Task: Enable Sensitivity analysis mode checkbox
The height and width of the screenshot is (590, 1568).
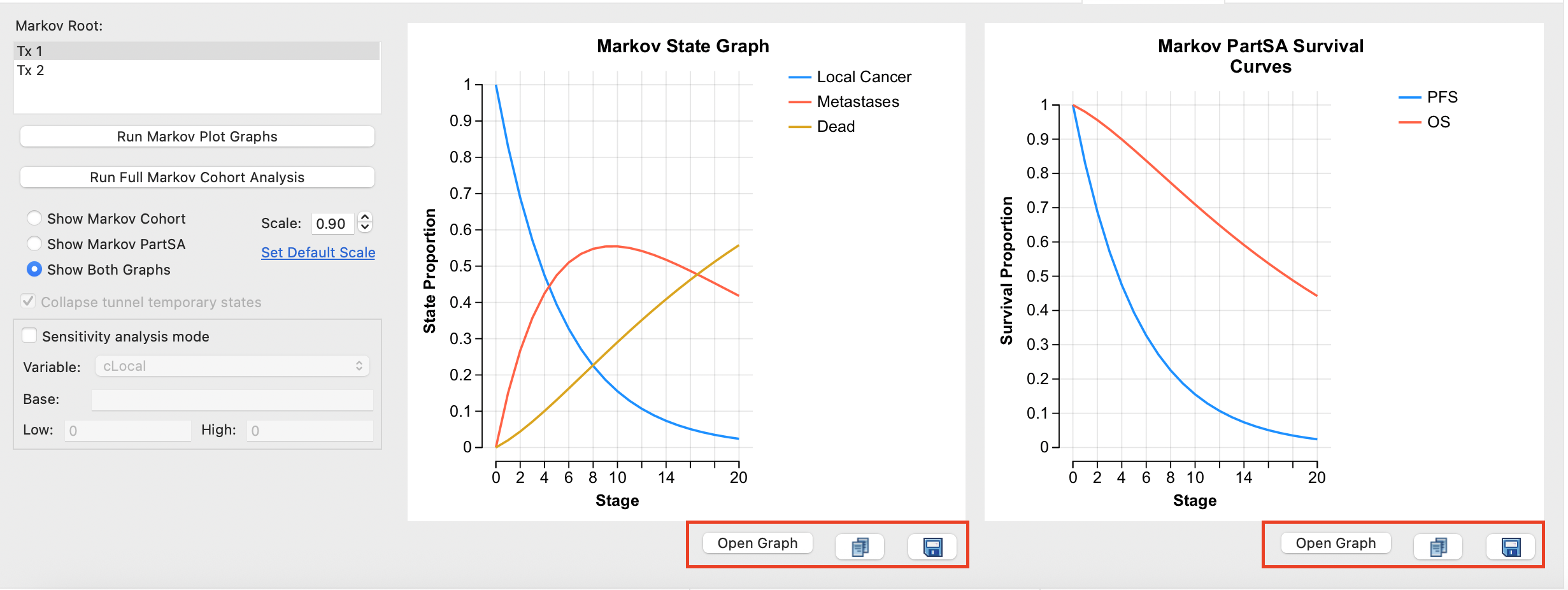Action: pyautogui.click(x=29, y=336)
